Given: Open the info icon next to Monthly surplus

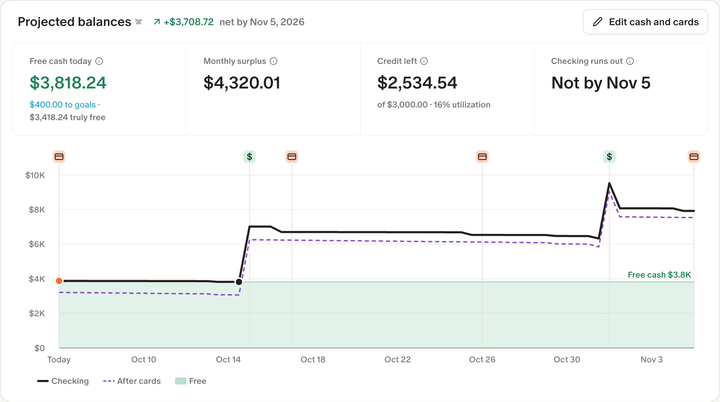Looking at the screenshot, I should tap(274, 61).
